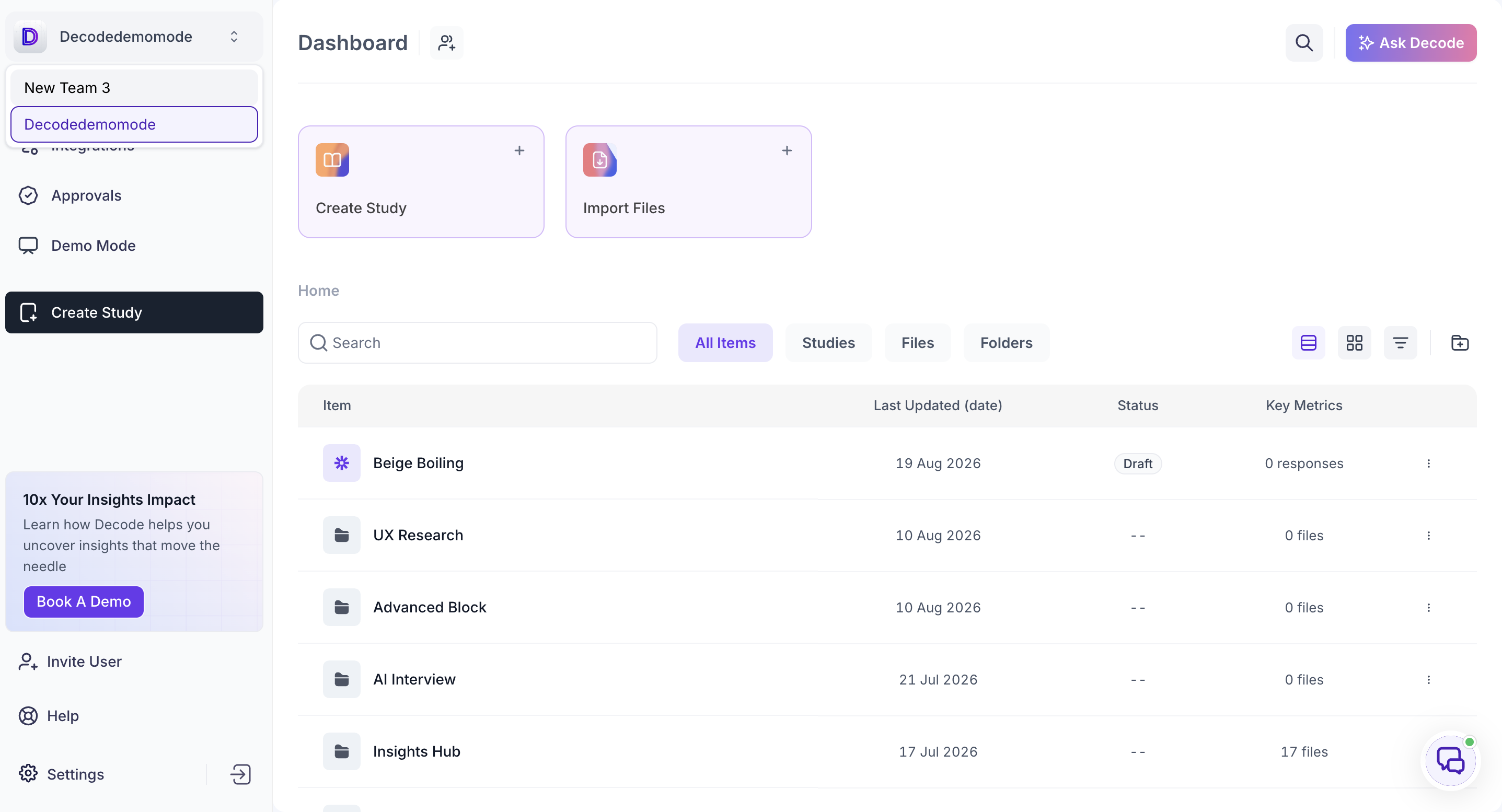
Task: Switch to the Files tab
Action: 918,343
